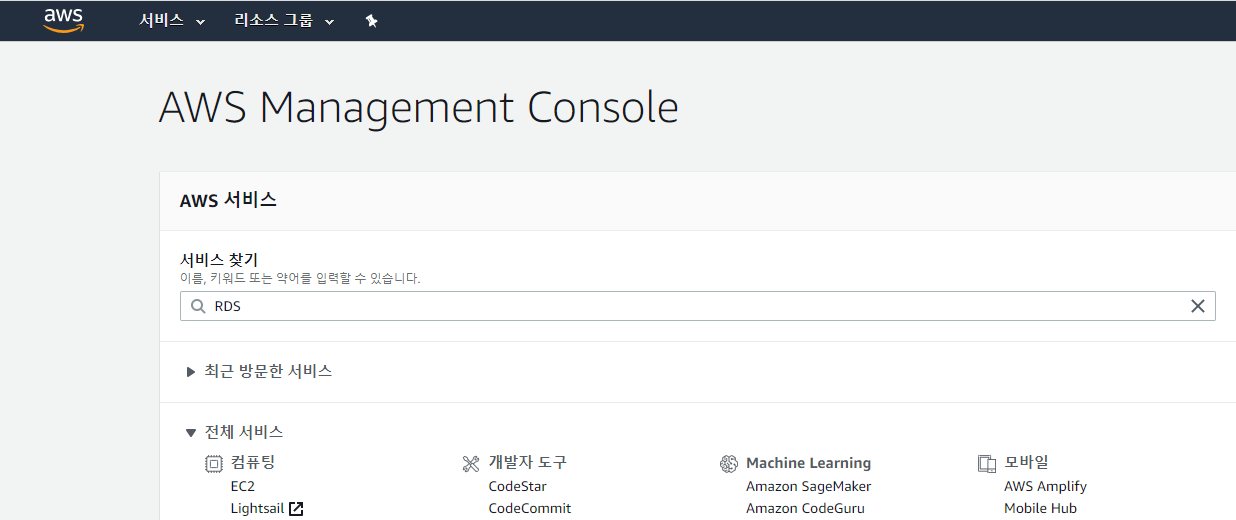This screenshot has height=520, width=1236.
Task: Click the 모바일 device icon
Action: click(987, 463)
